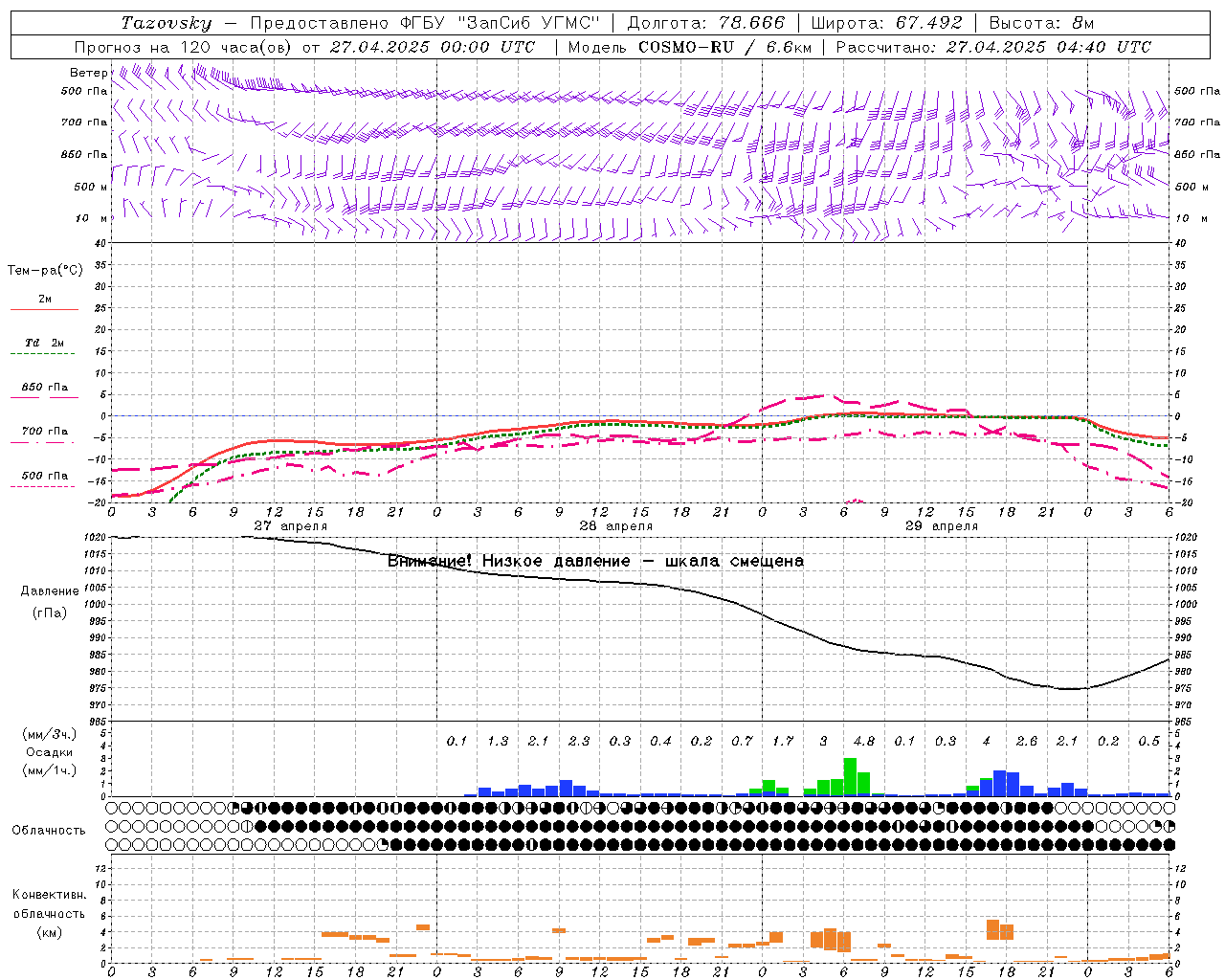Click the date label "29 апреля"
Viewport: 1225px width, 980px height.
[x=941, y=526]
